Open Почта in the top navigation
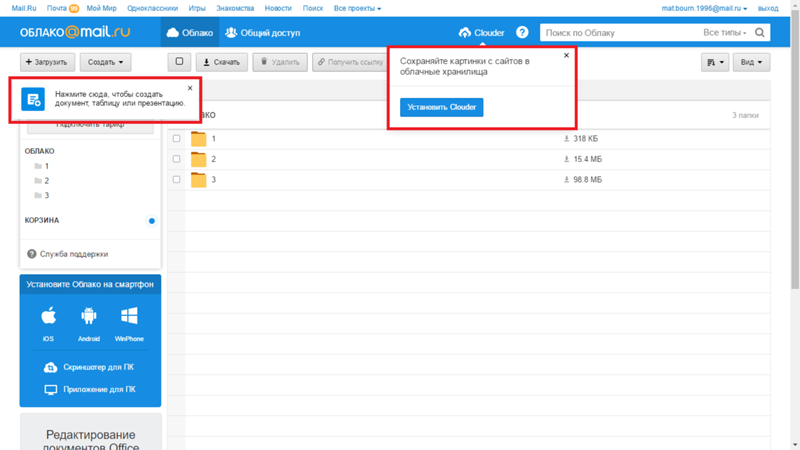This screenshot has width=800, height=450. point(57,8)
